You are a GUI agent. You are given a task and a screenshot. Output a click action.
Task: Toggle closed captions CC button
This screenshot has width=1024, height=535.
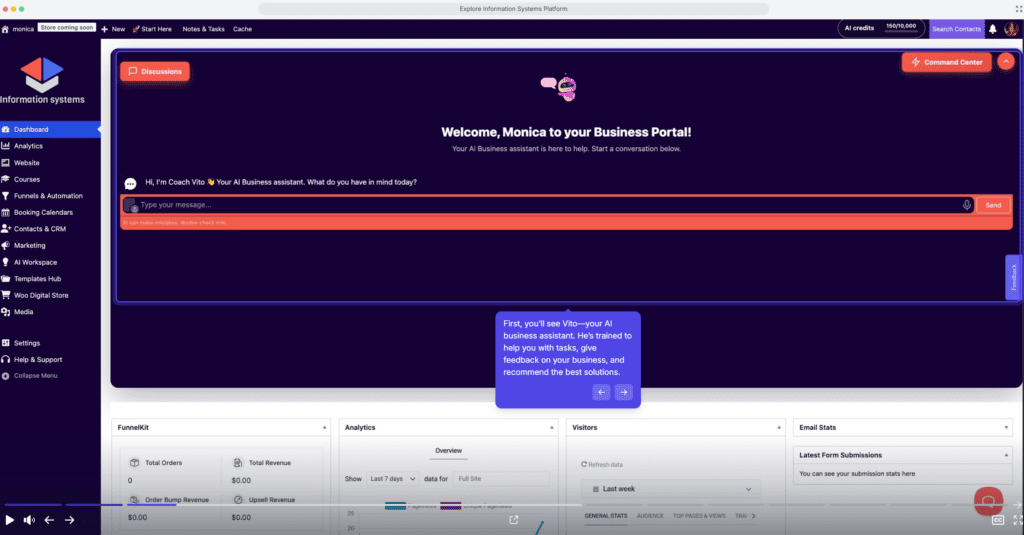pos(998,520)
